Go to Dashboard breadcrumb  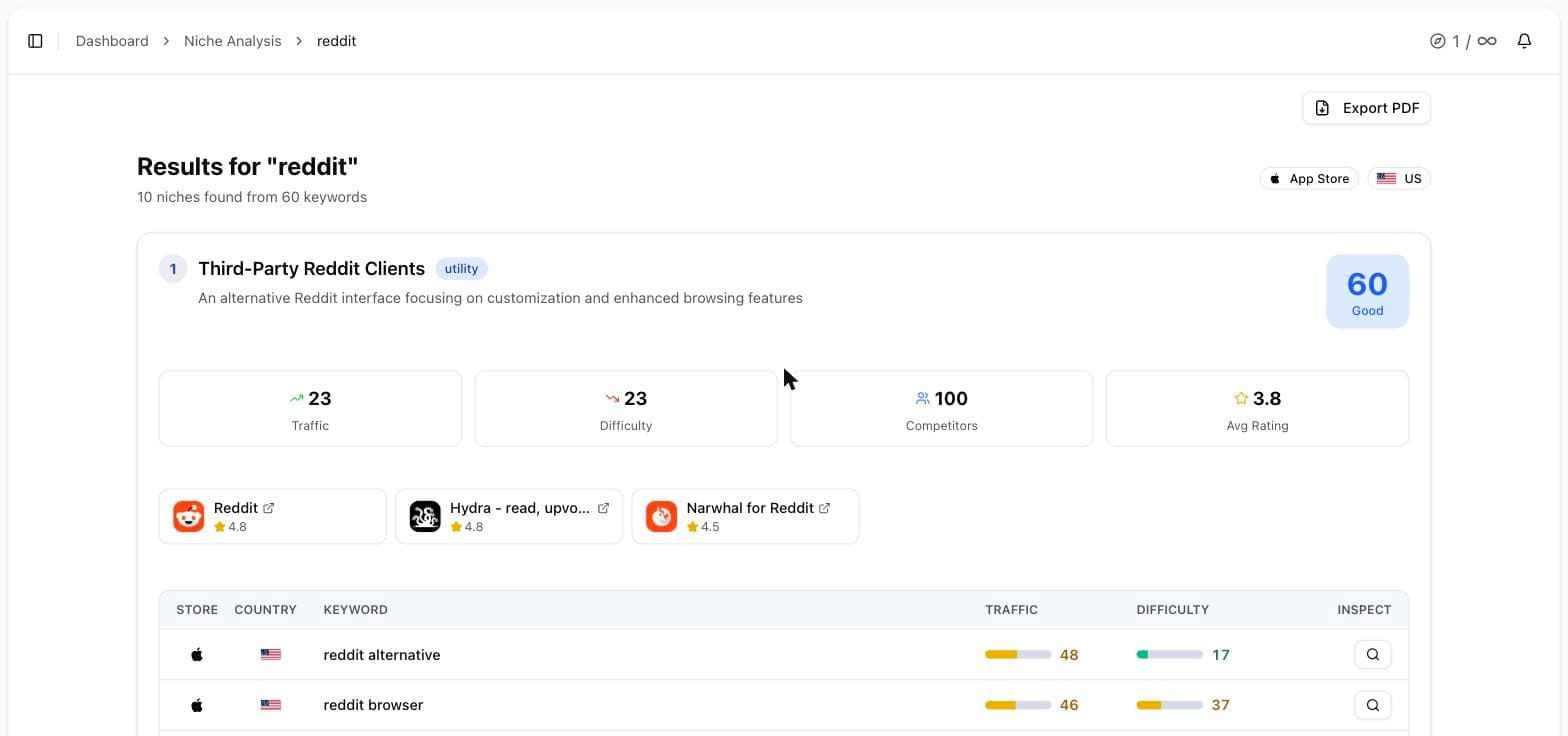(112, 41)
